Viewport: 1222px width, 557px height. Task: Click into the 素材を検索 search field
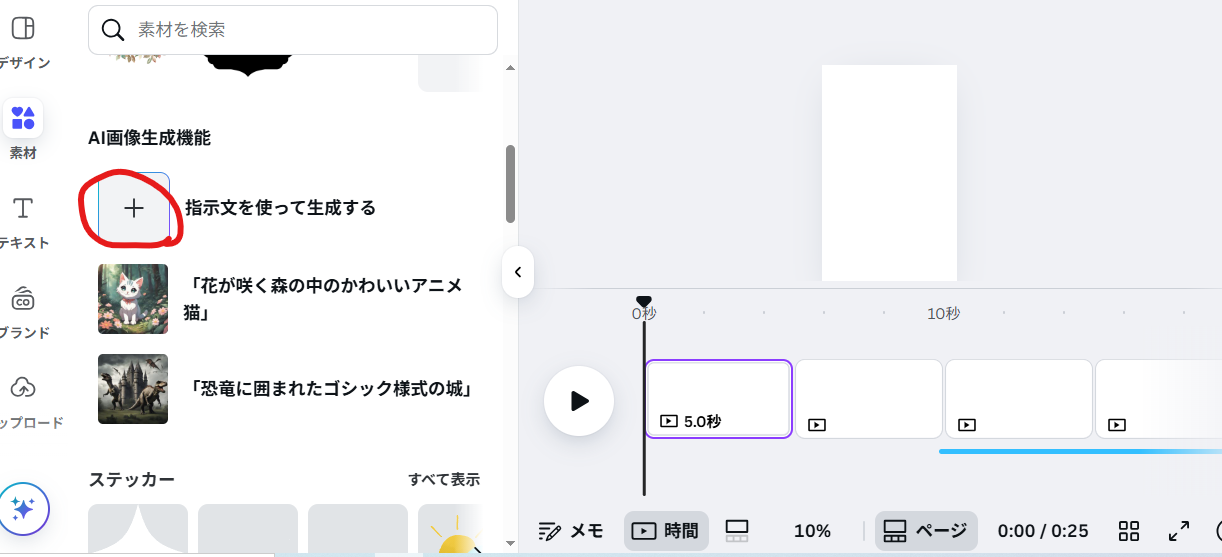coord(293,30)
